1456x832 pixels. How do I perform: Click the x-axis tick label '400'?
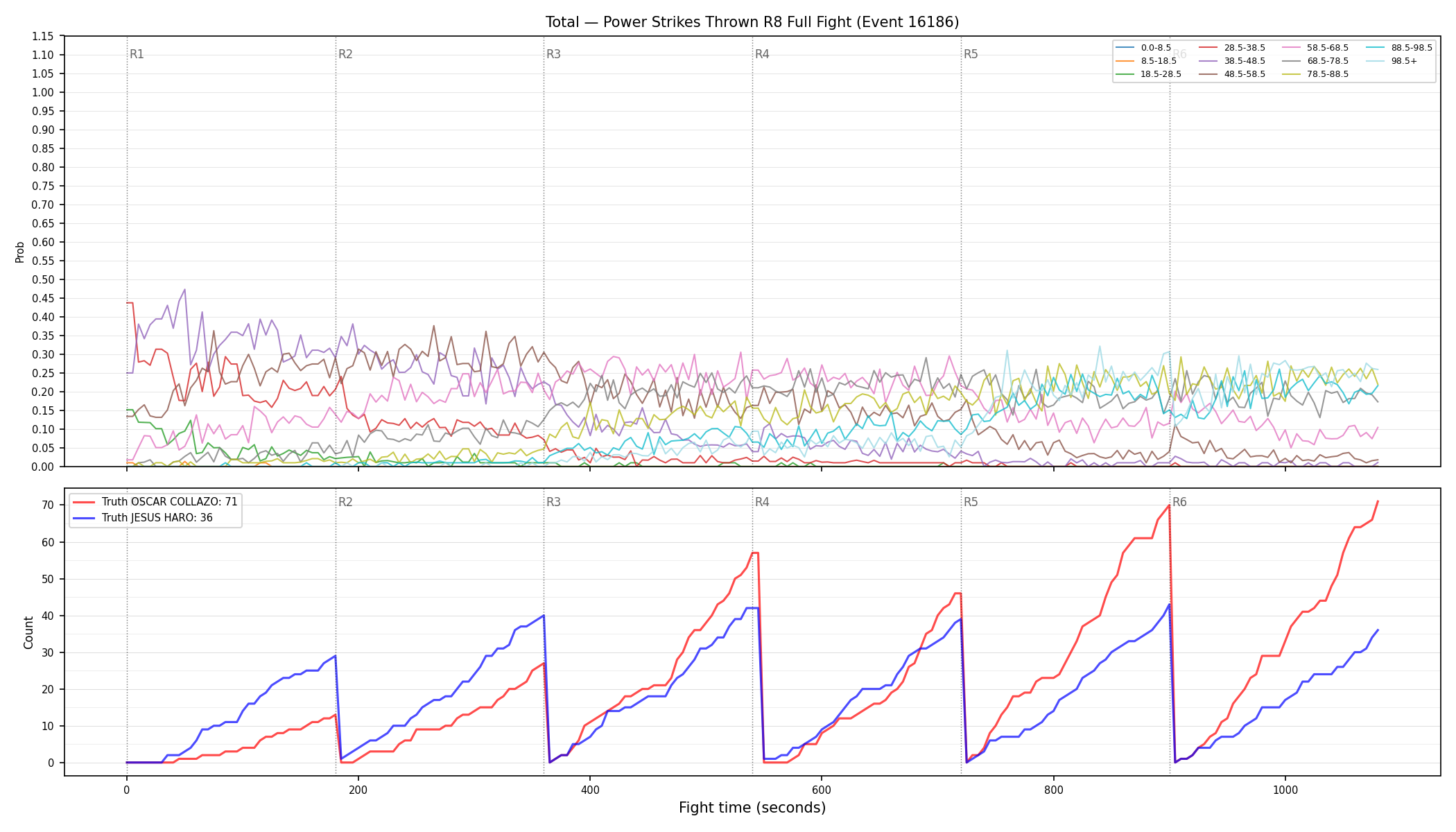[590, 790]
